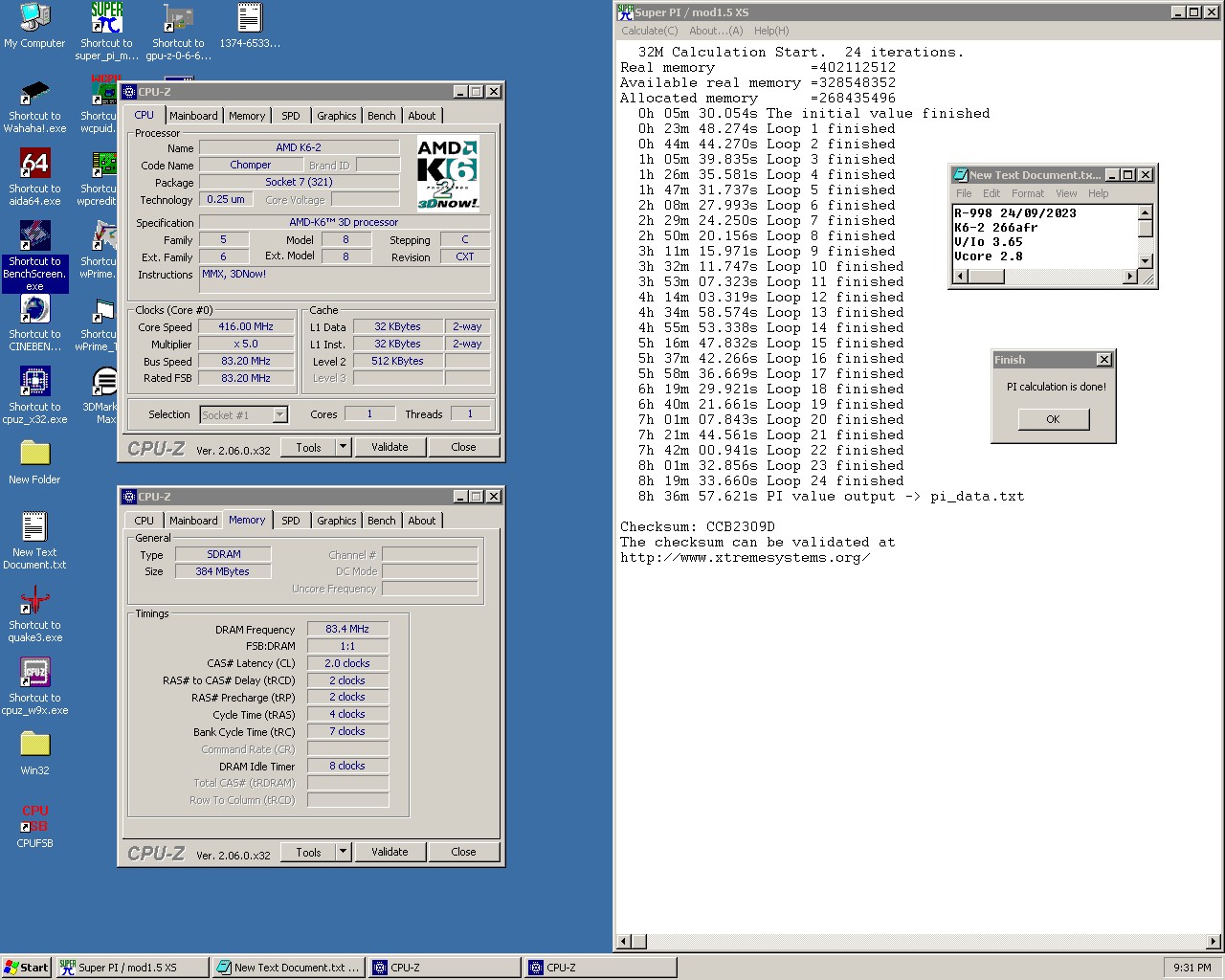The width and height of the screenshot is (1225, 980).
Task: Launch the CINEBENCH shortcut icon
Action: coord(34,323)
